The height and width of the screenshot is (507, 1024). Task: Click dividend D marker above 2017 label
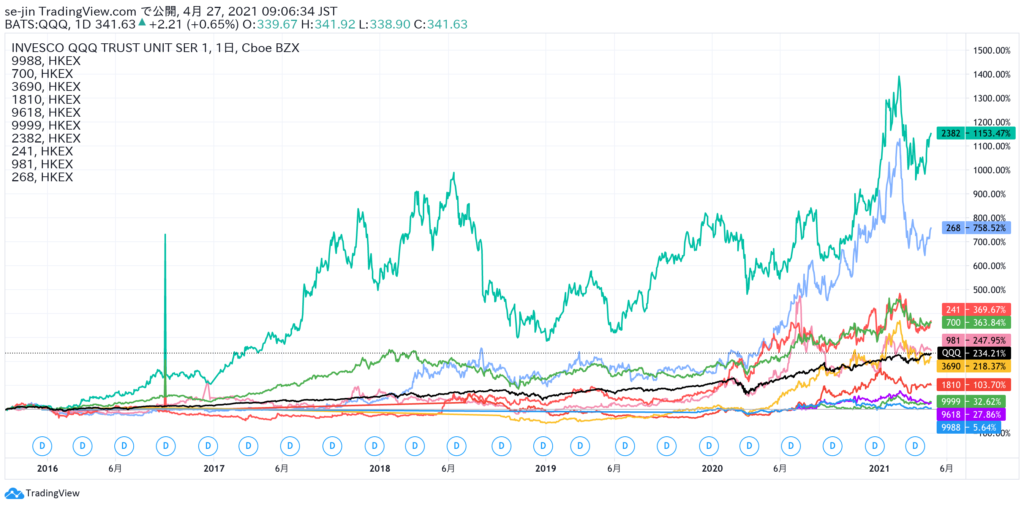[208, 446]
